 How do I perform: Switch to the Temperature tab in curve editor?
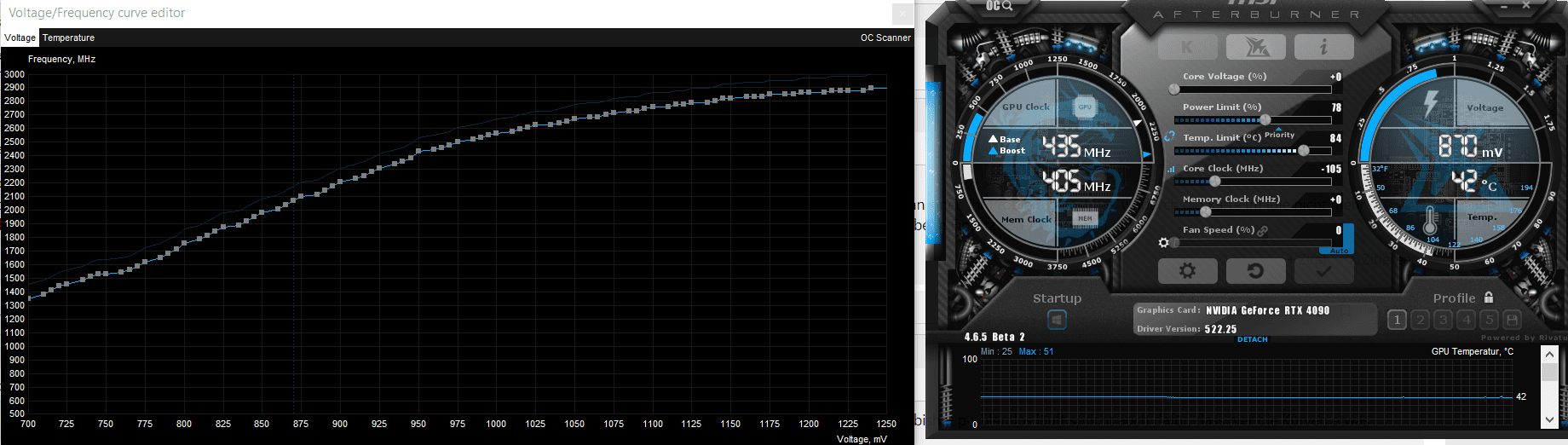pos(68,38)
